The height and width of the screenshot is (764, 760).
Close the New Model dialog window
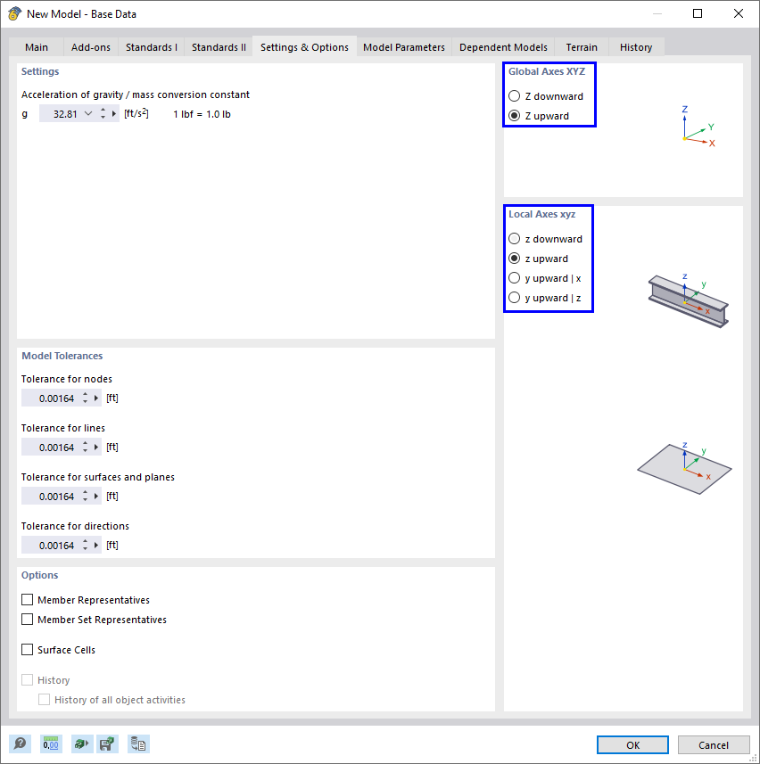click(x=738, y=14)
